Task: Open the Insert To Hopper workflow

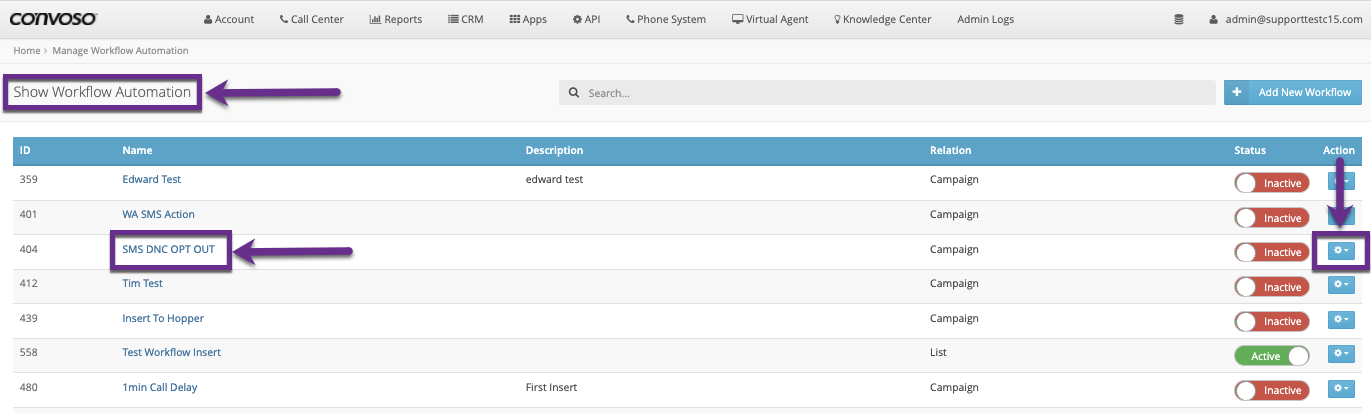Action: pos(163,318)
